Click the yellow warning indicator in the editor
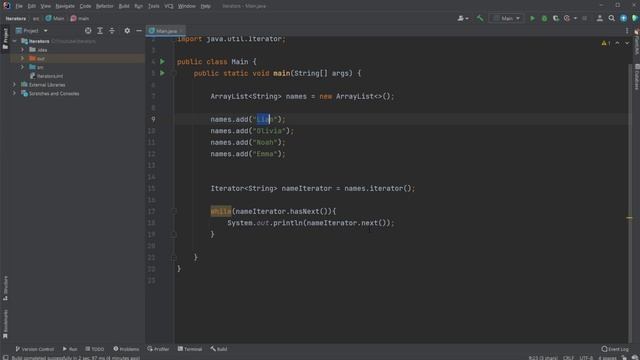Screen dimensions: 640x360 tap(606, 43)
